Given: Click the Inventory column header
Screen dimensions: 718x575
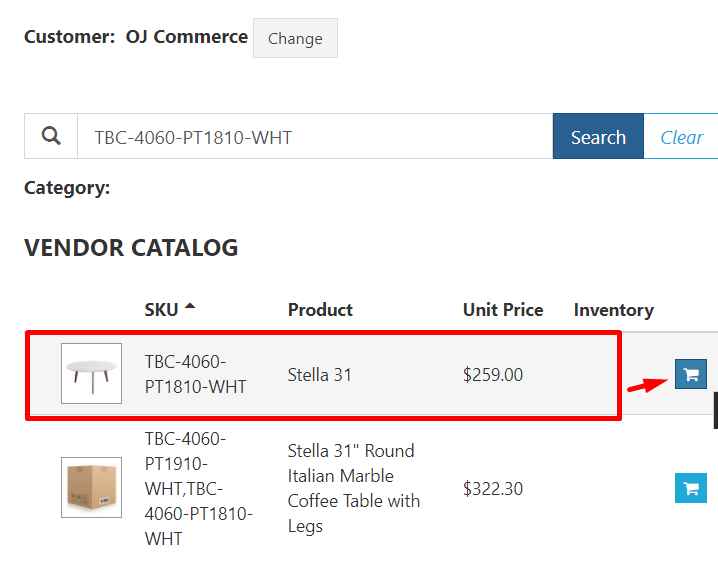Looking at the screenshot, I should coord(613,310).
